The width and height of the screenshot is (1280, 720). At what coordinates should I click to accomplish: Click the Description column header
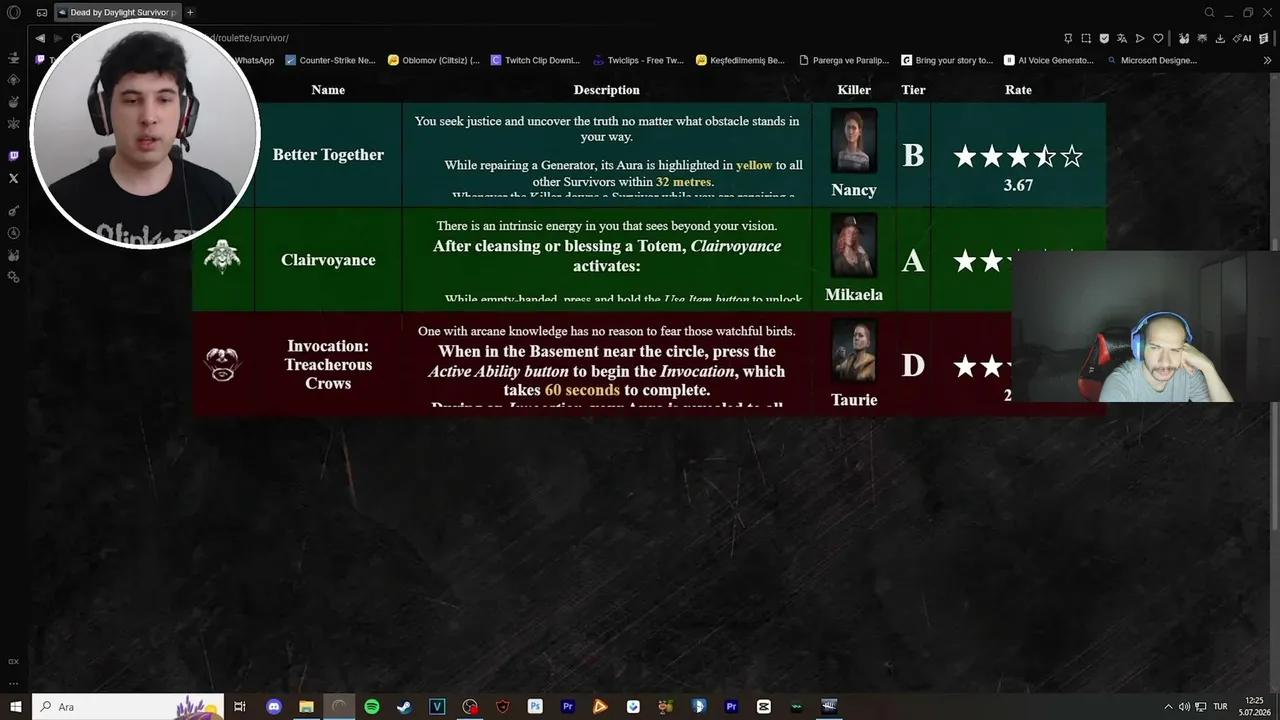[606, 90]
